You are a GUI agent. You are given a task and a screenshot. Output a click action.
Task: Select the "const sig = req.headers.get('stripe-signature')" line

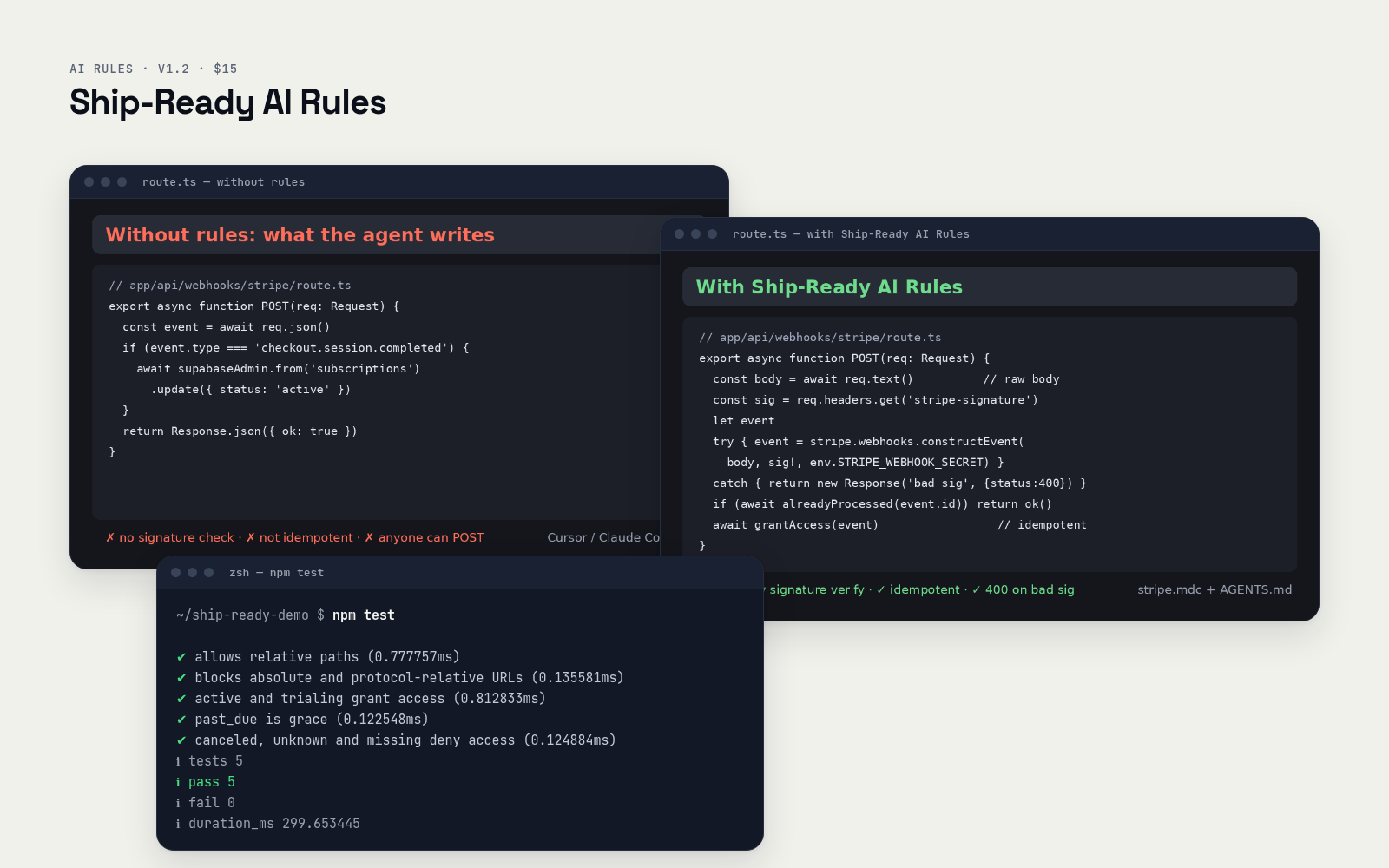(x=876, y=400)
